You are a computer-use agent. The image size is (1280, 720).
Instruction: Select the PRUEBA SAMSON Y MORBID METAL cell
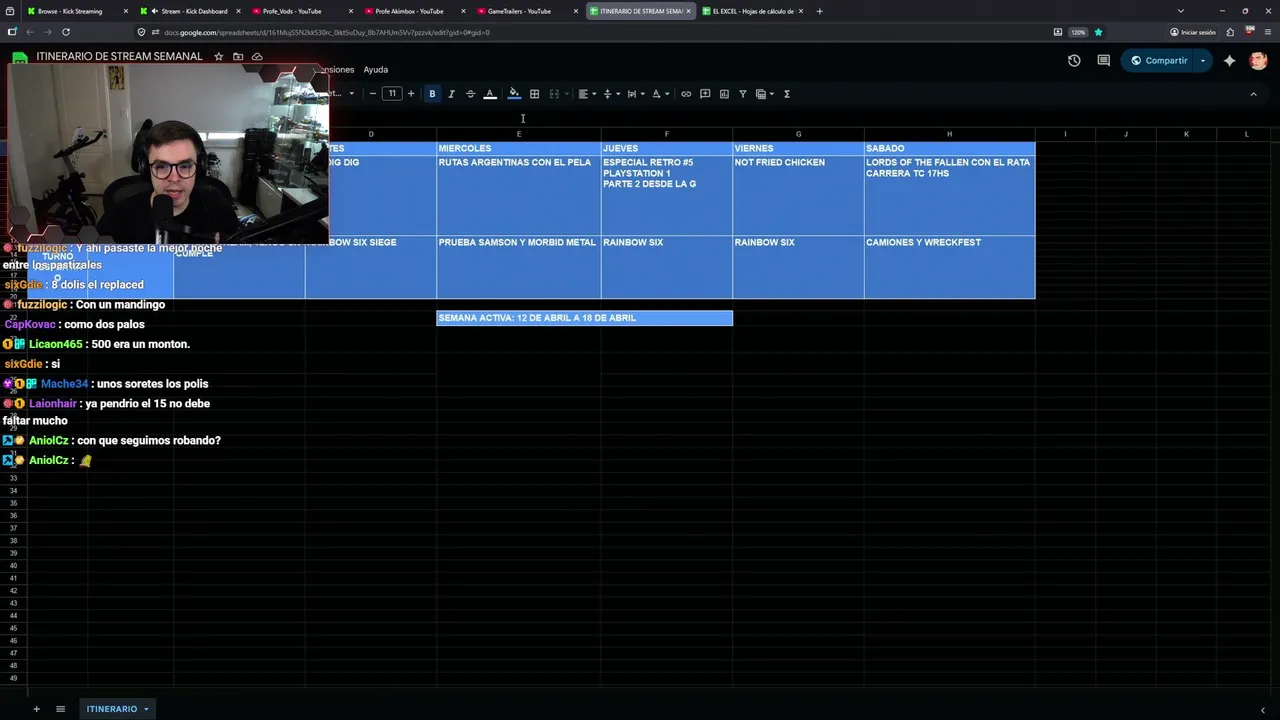[519, 267]
